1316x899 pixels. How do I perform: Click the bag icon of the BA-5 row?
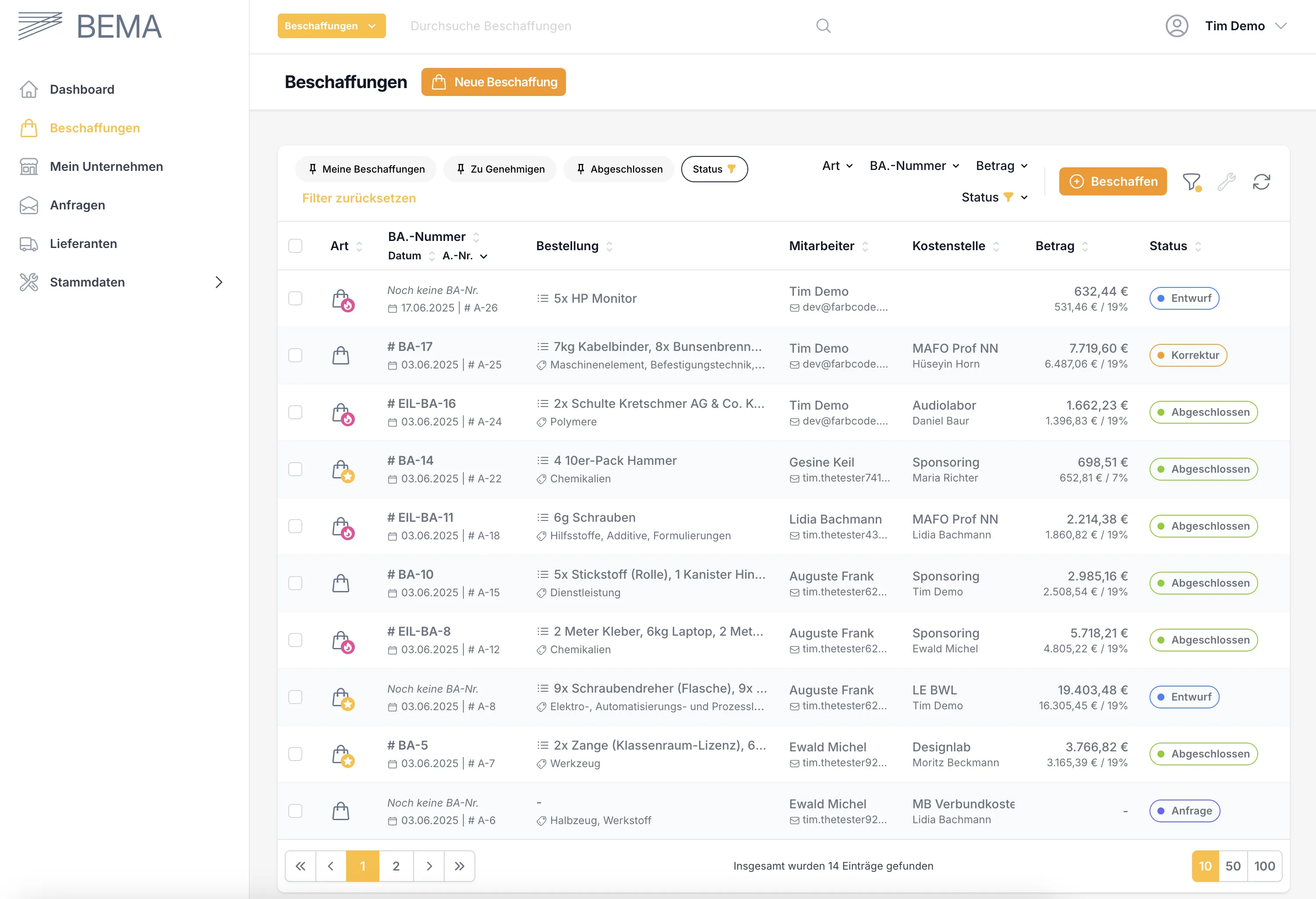click(343, 755)
